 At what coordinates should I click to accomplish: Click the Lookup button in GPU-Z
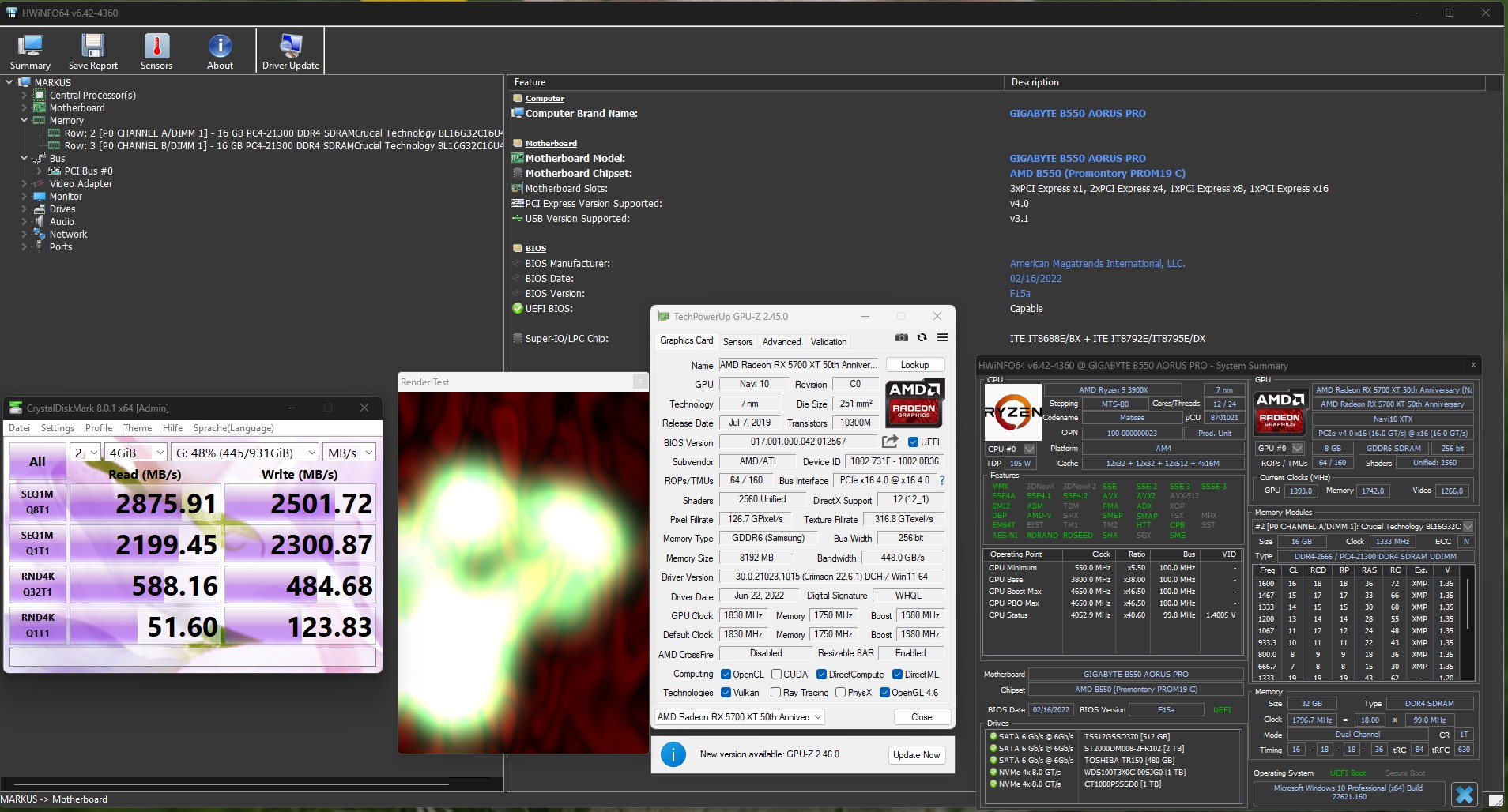[914, 365]
